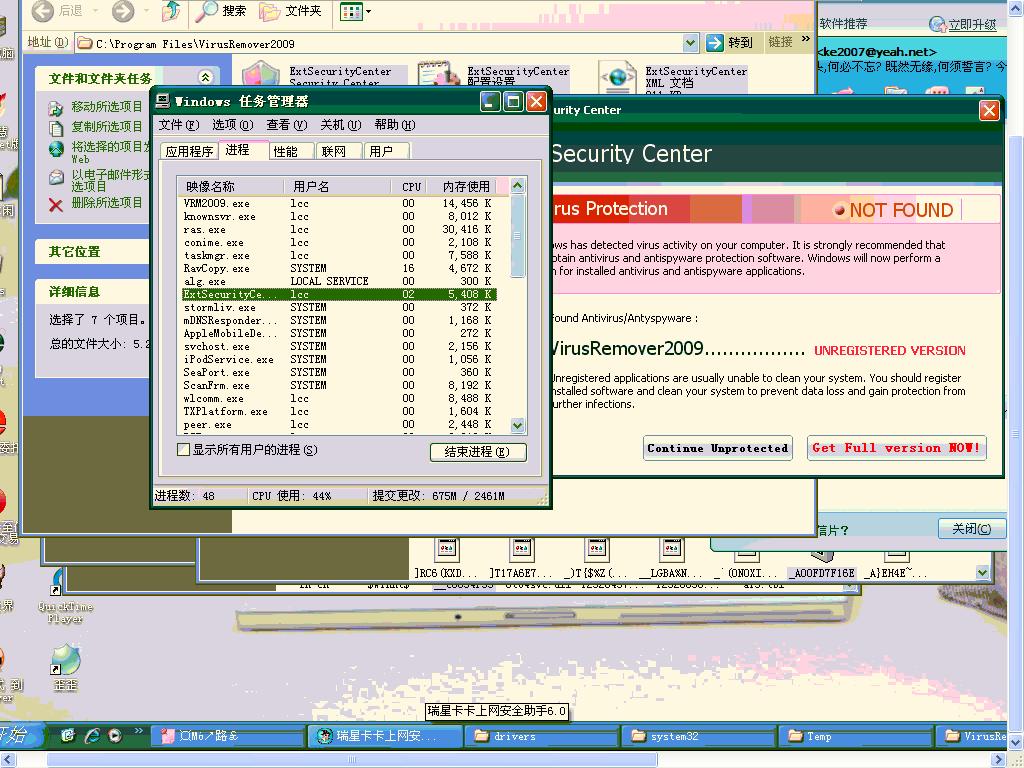This screenshot has width=1024, height=768.
Task: Open Internet Explorer from quick launch
Action: 92,736
